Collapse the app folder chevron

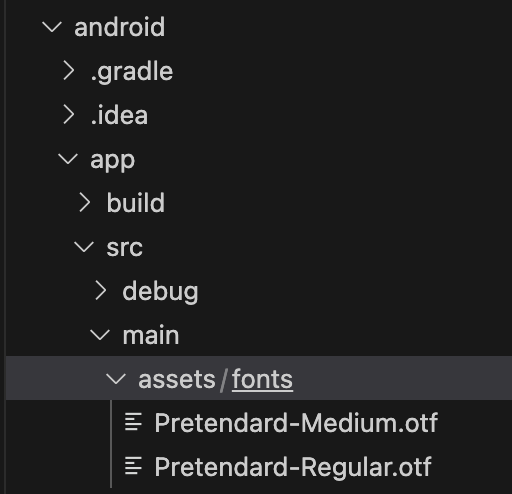68,159
